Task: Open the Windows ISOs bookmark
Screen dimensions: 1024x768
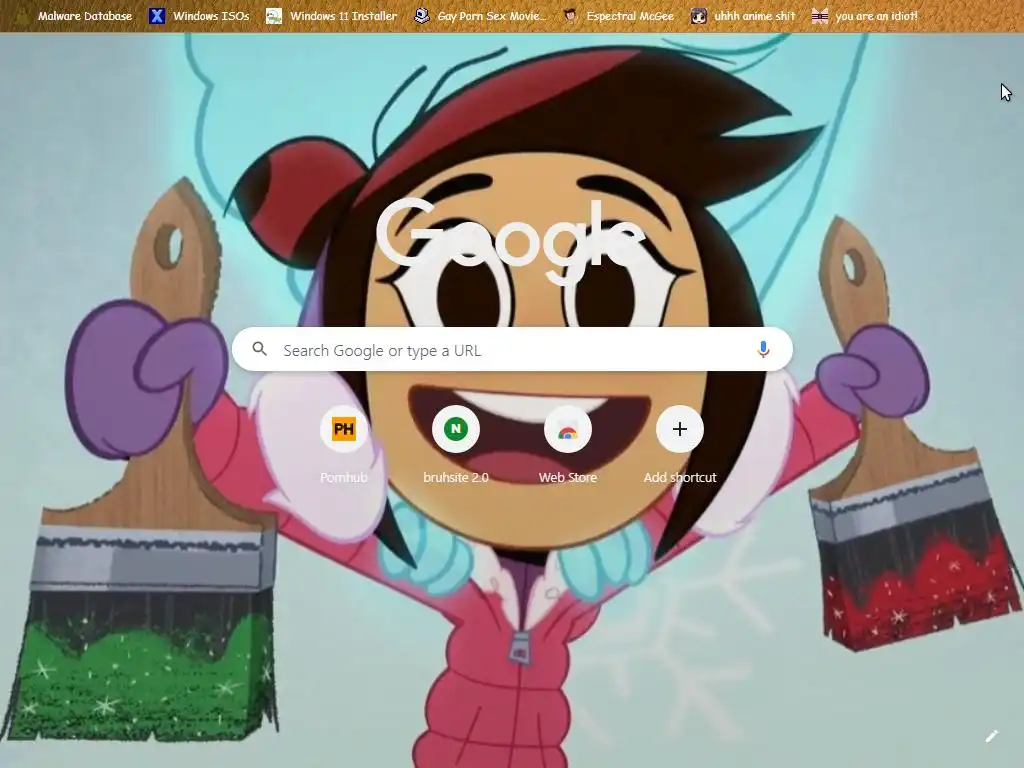Action: (199, 16)
